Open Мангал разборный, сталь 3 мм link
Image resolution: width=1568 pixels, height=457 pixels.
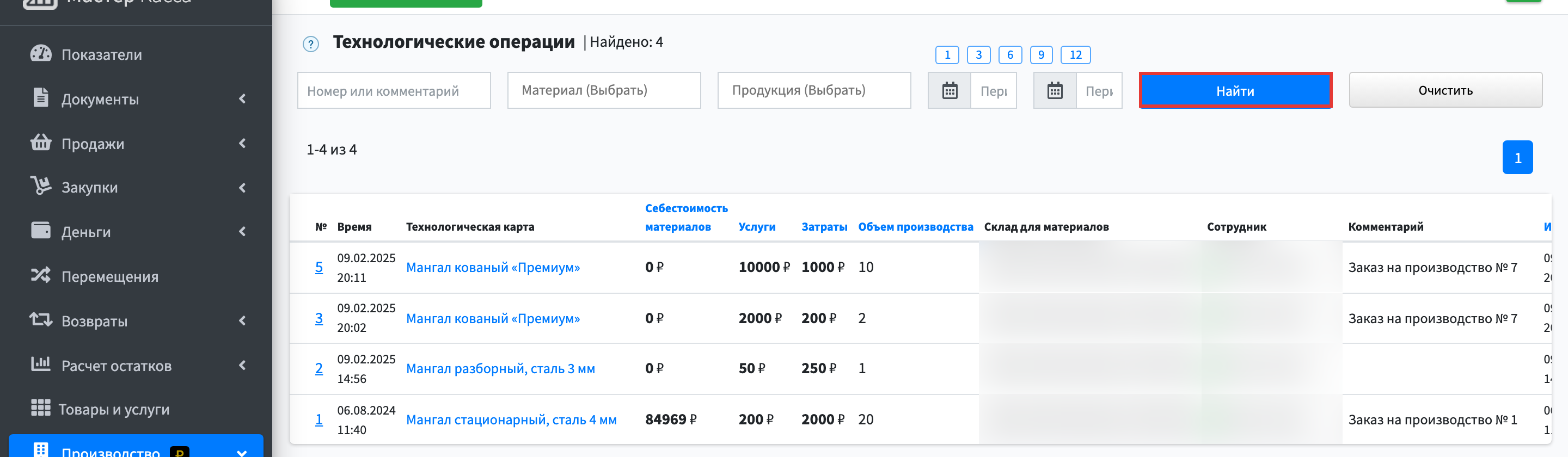pos(500,368)
